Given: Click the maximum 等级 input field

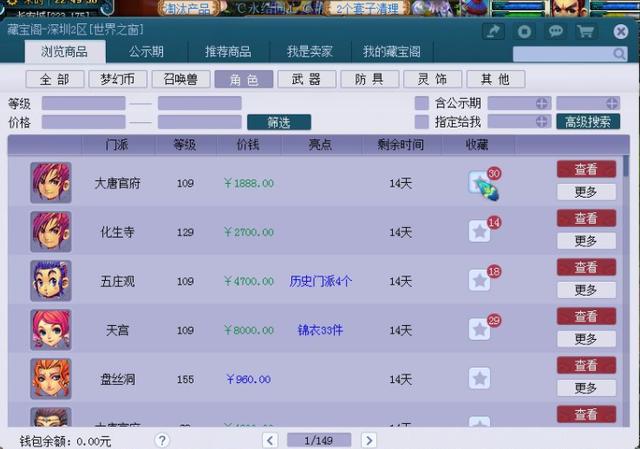Looking at the screenshot, I should click(x=200, y=103).
